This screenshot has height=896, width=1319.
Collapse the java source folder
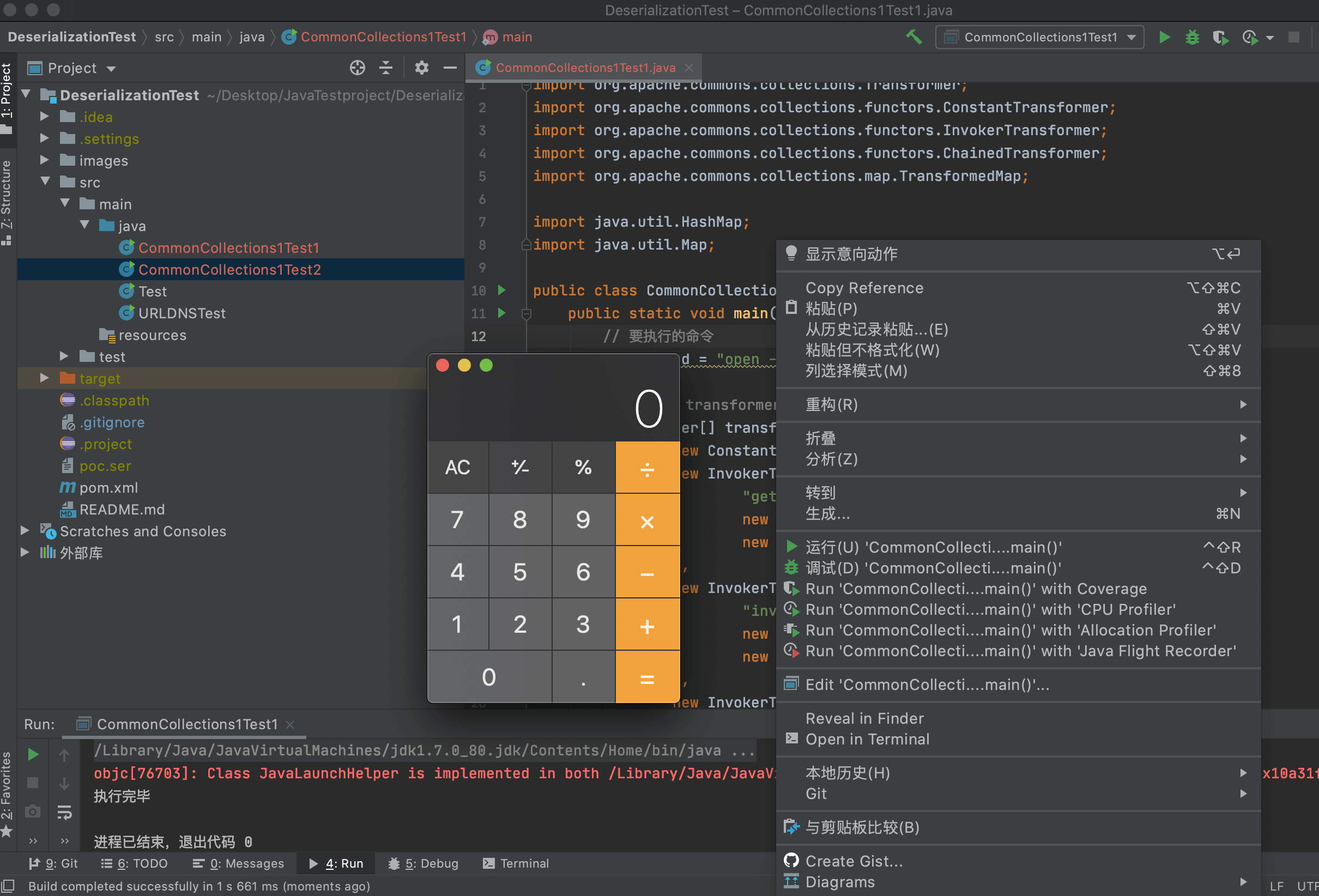[84, 225]
